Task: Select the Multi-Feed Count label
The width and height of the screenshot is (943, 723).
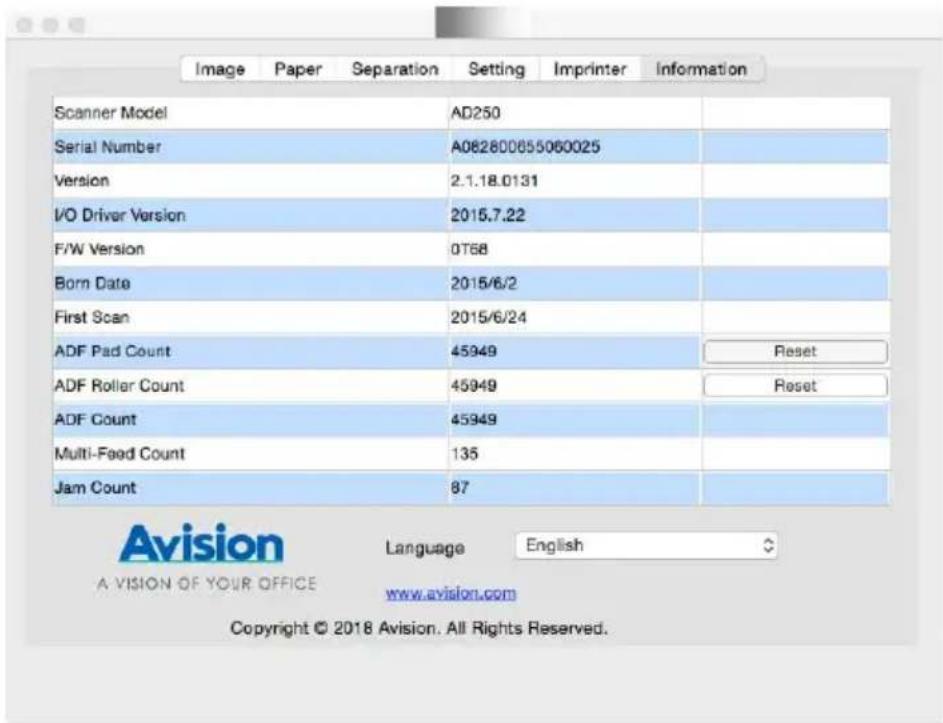Action: click(120, 454)
